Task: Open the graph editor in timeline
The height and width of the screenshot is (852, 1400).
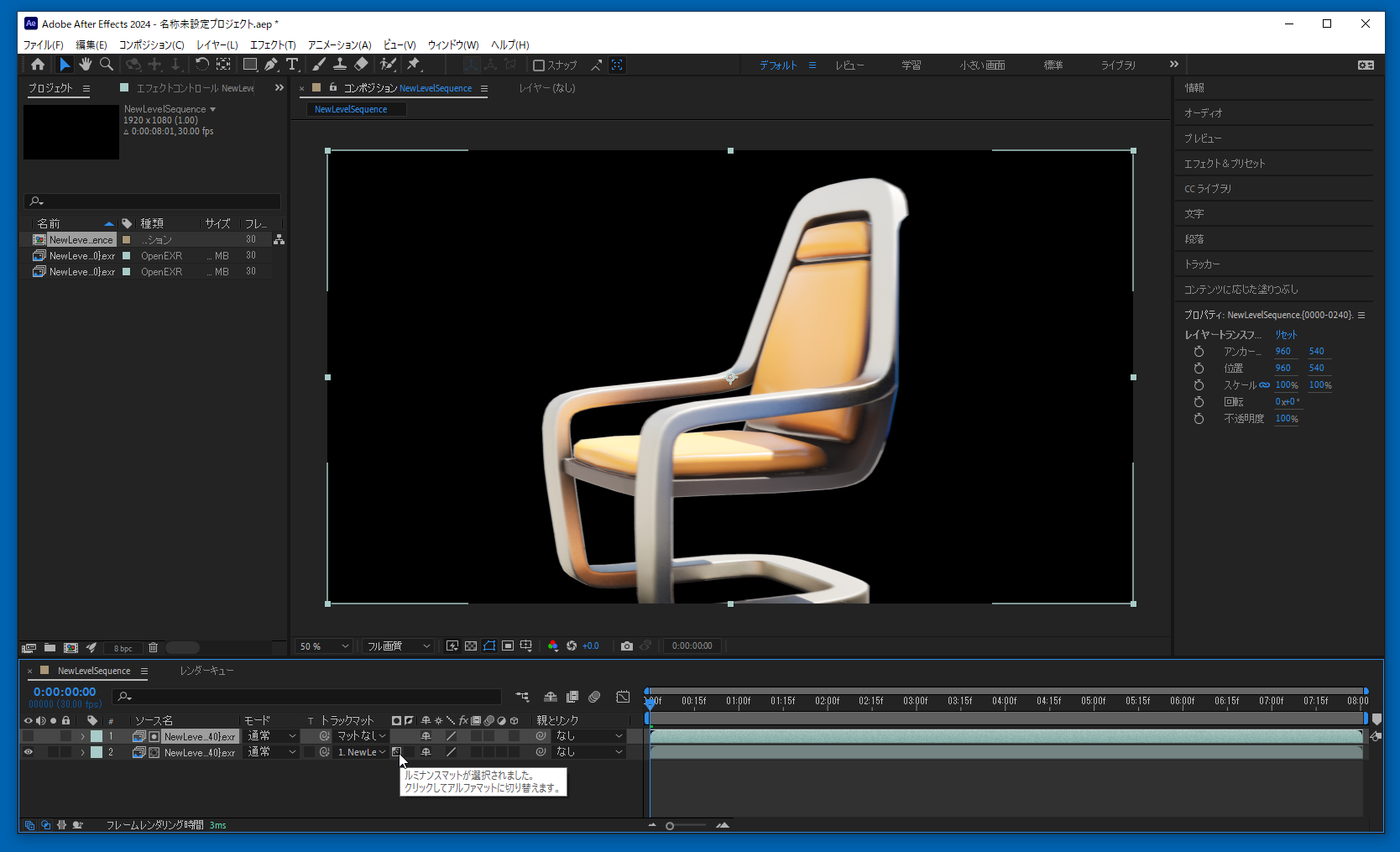Action: (x=623, y=697)
